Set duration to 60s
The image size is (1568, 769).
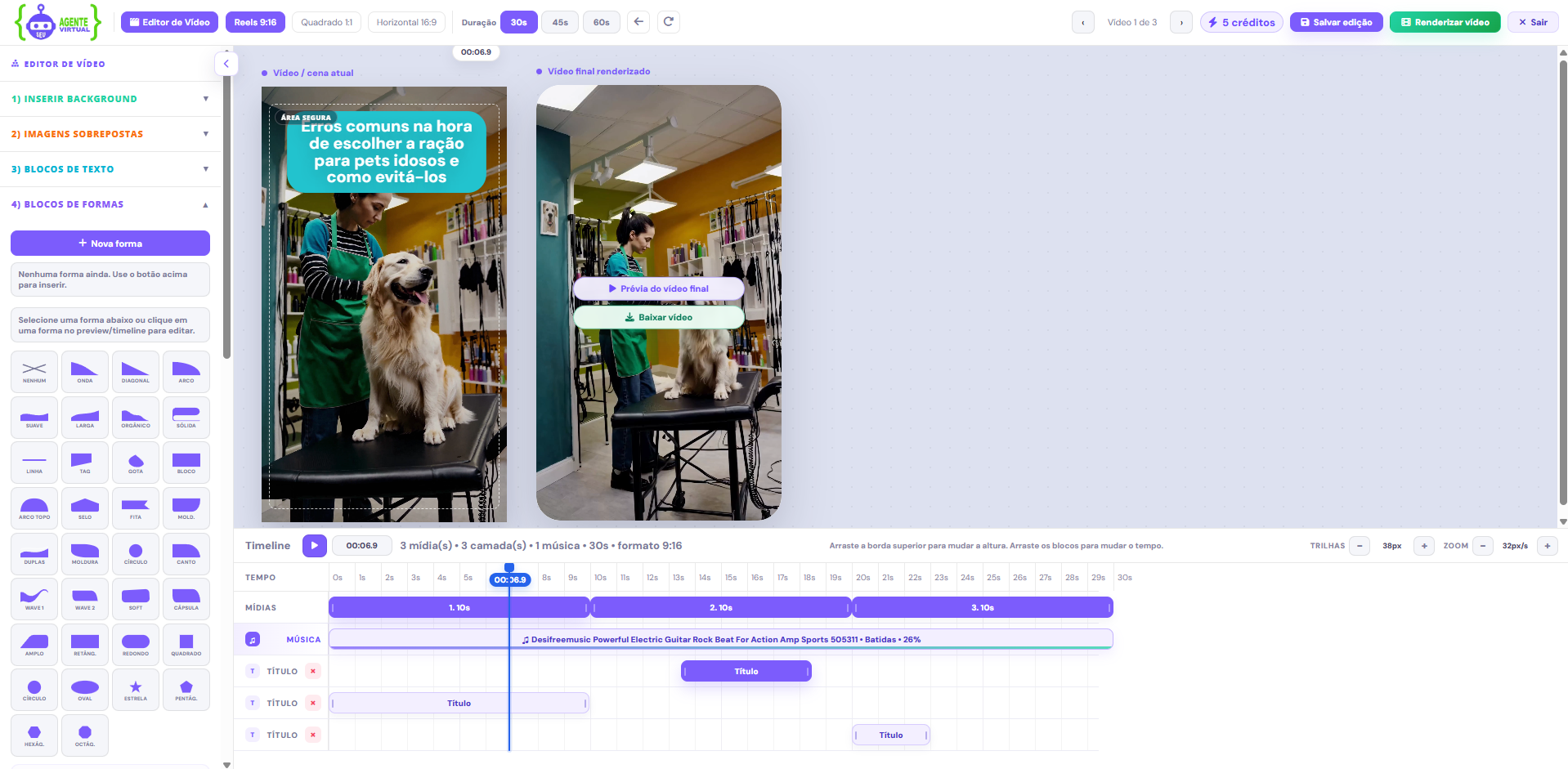click(x=602, y=22)
